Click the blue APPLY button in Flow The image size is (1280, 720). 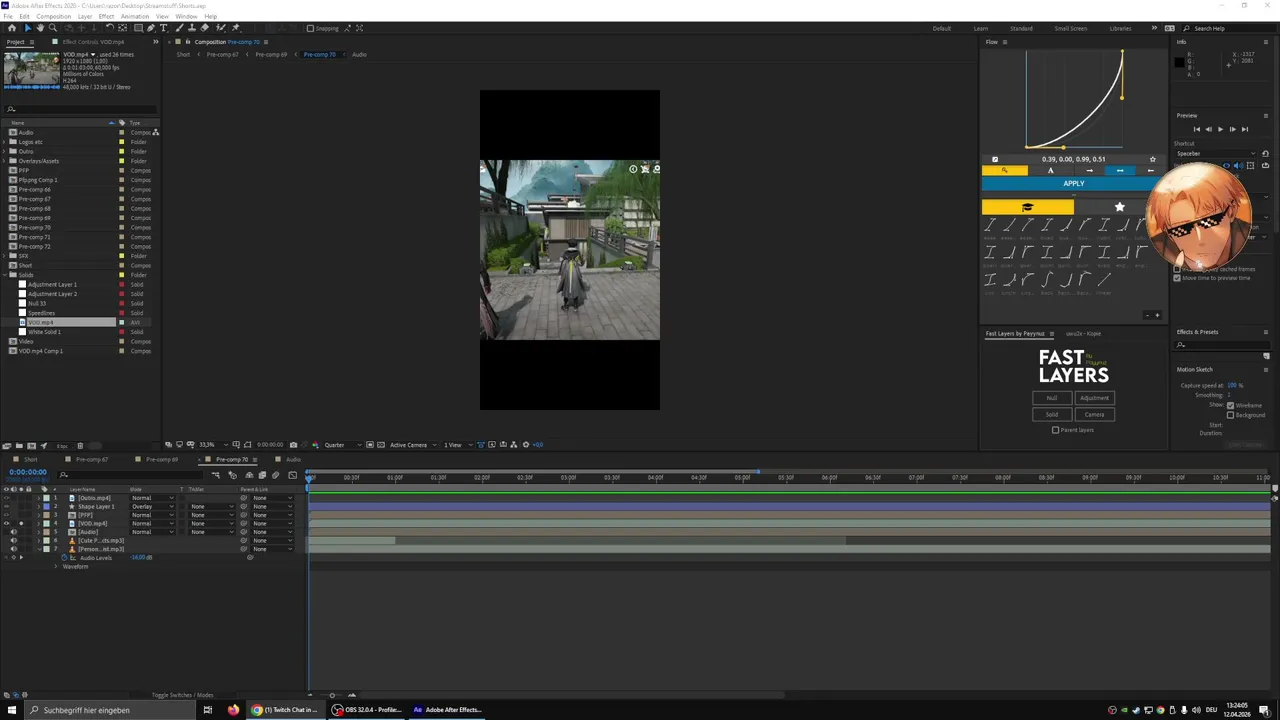(x=1073, y=183)
